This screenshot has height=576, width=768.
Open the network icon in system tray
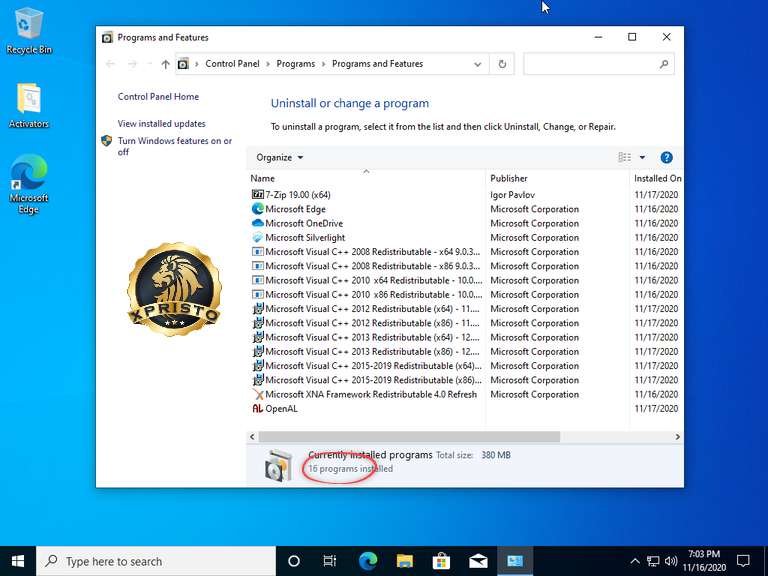click(x=653, y=561)
